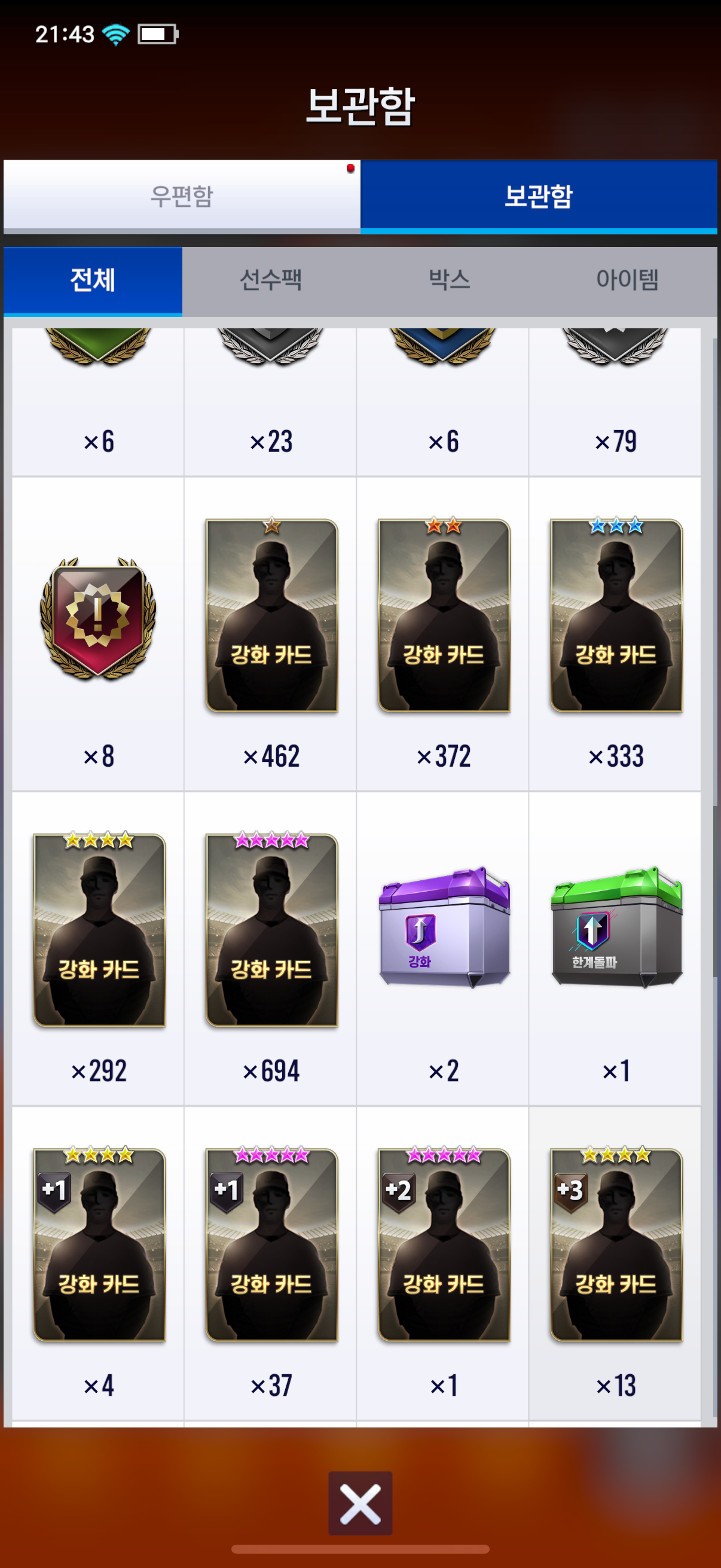Choose the +2 five-star 강화 카드 x1
This screenshot has height=1568, width=721.
tap(443, 1264)
